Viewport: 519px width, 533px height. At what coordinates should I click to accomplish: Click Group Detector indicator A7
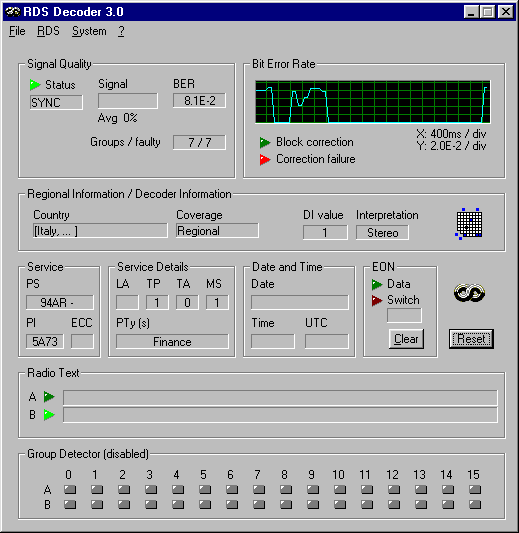259,489
